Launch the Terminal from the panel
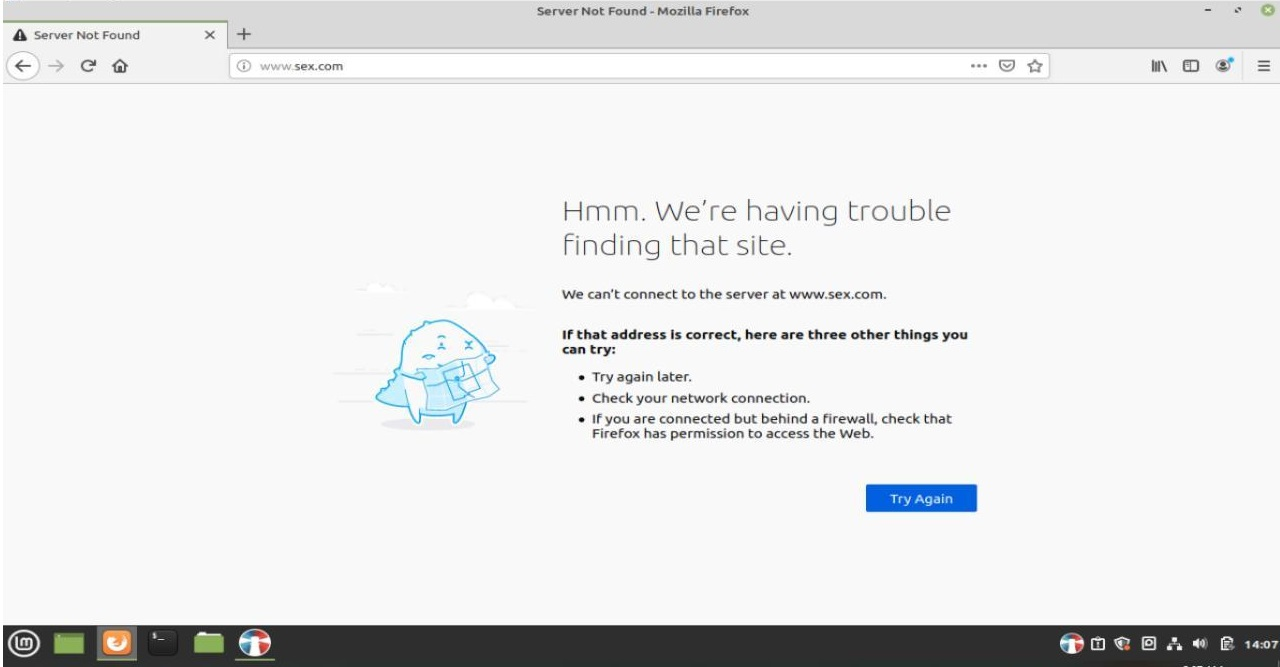Viewport: 1280px width, 667px height. tap(163, 644)
